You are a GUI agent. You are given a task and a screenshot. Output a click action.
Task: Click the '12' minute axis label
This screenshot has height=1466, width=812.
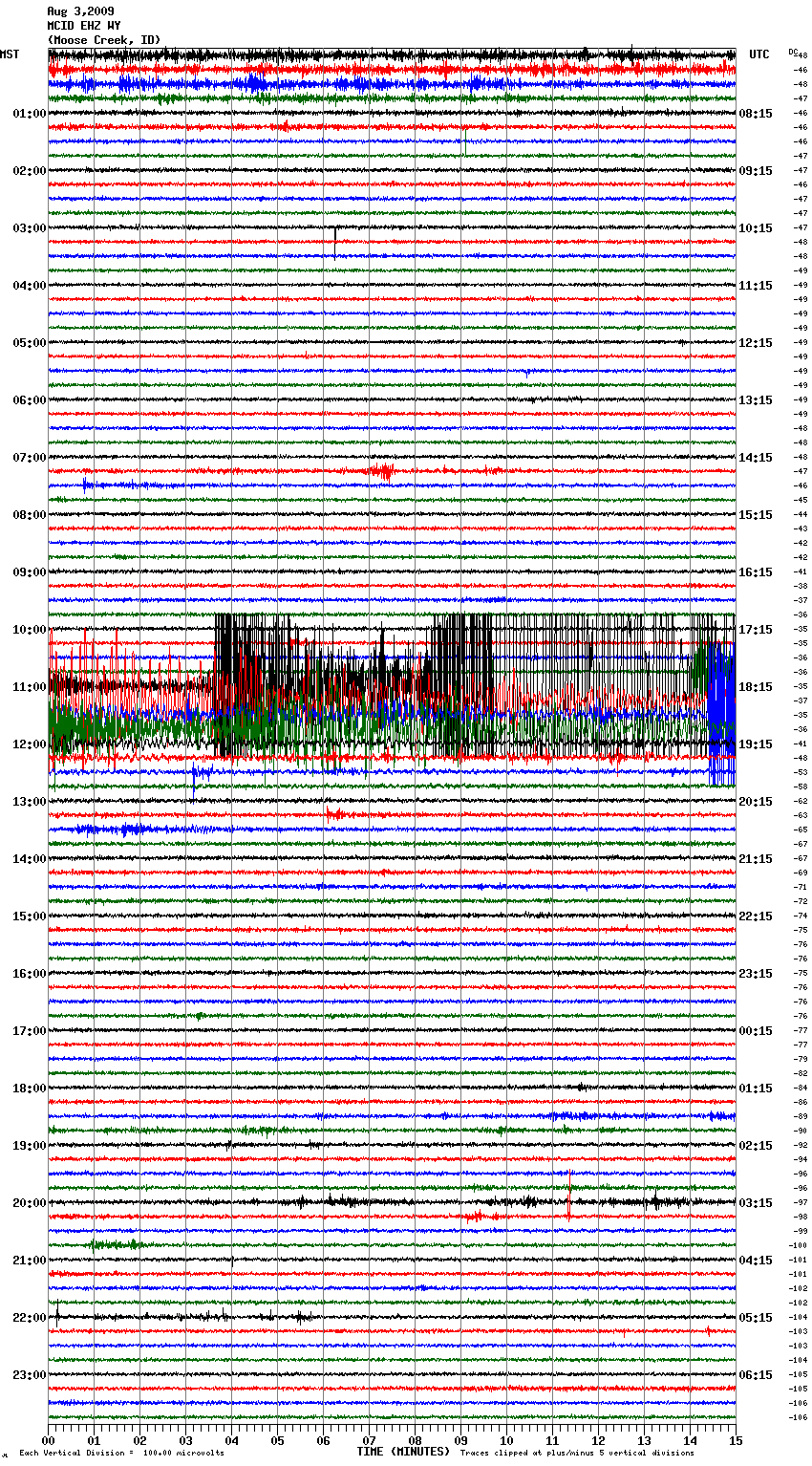(x=598, y=1440)
